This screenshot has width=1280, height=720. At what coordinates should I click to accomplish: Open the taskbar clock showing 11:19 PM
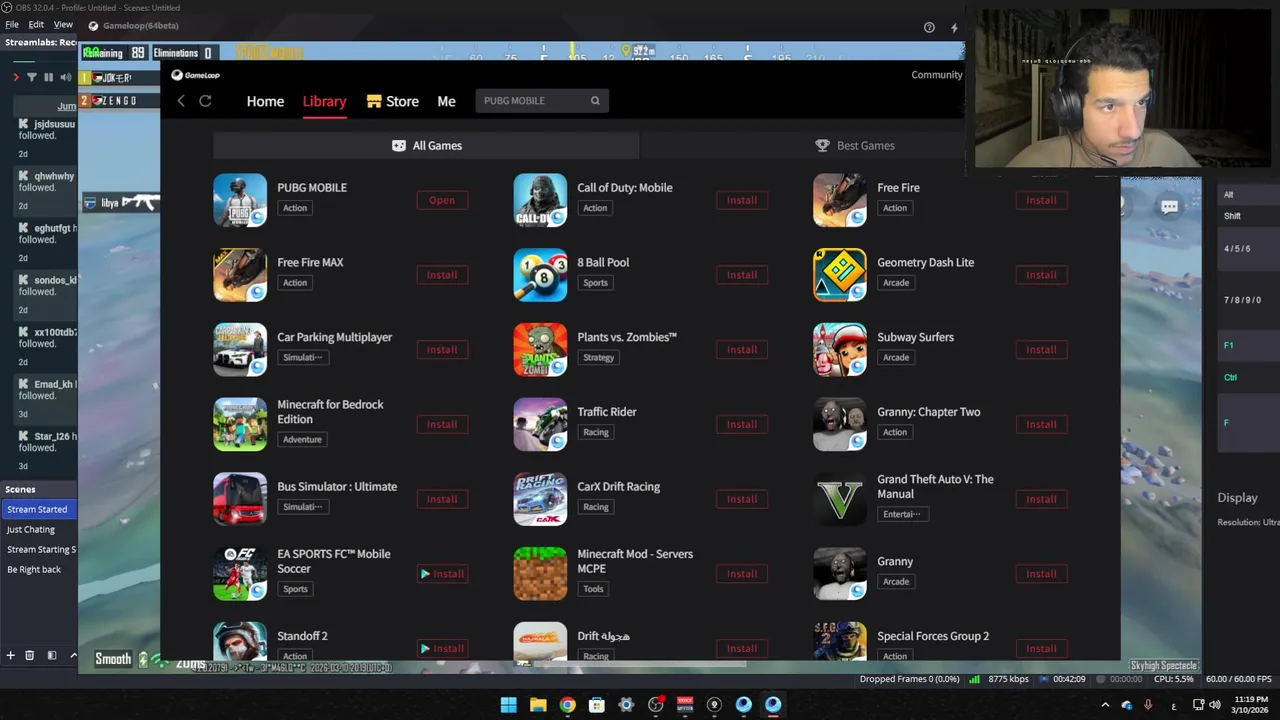1251,705
